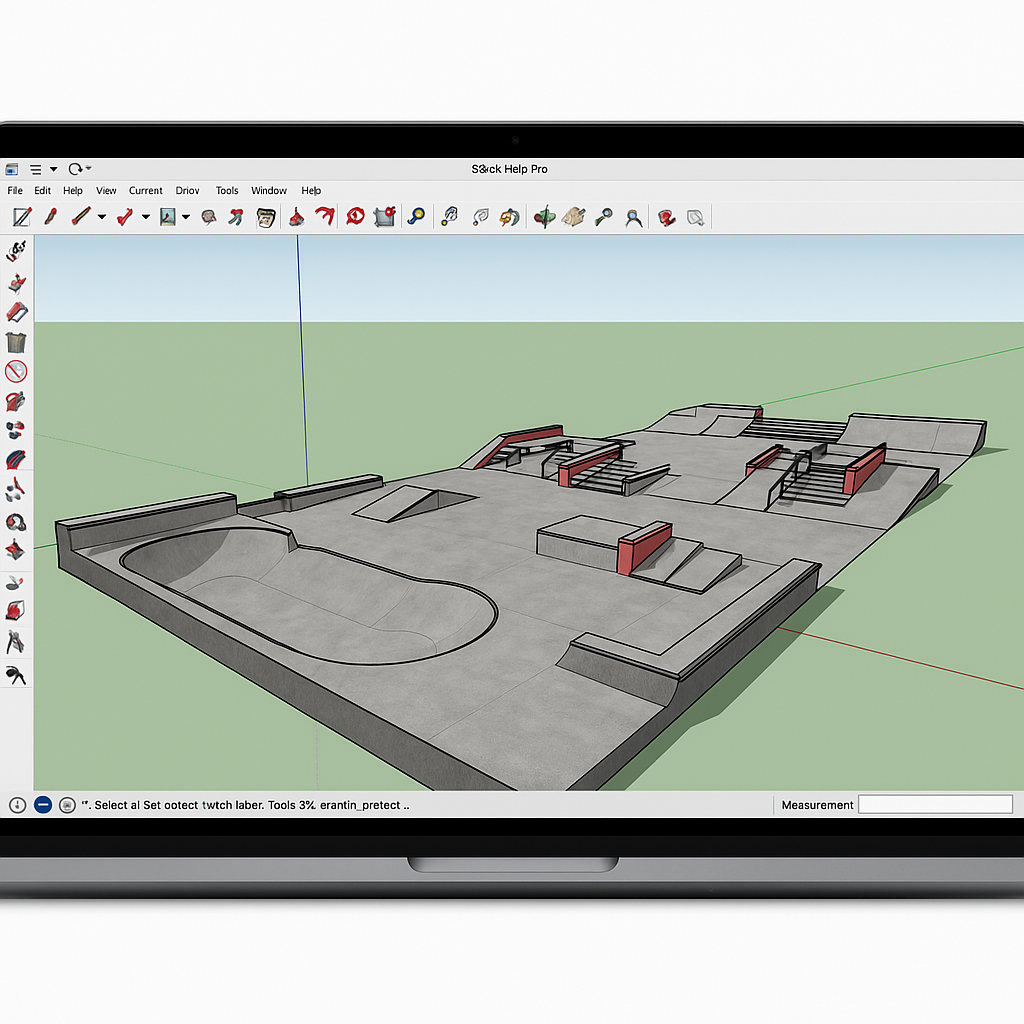1024x1024 pixels.
Task: Open the Help menu next to Edit
Action: point(72,191)
